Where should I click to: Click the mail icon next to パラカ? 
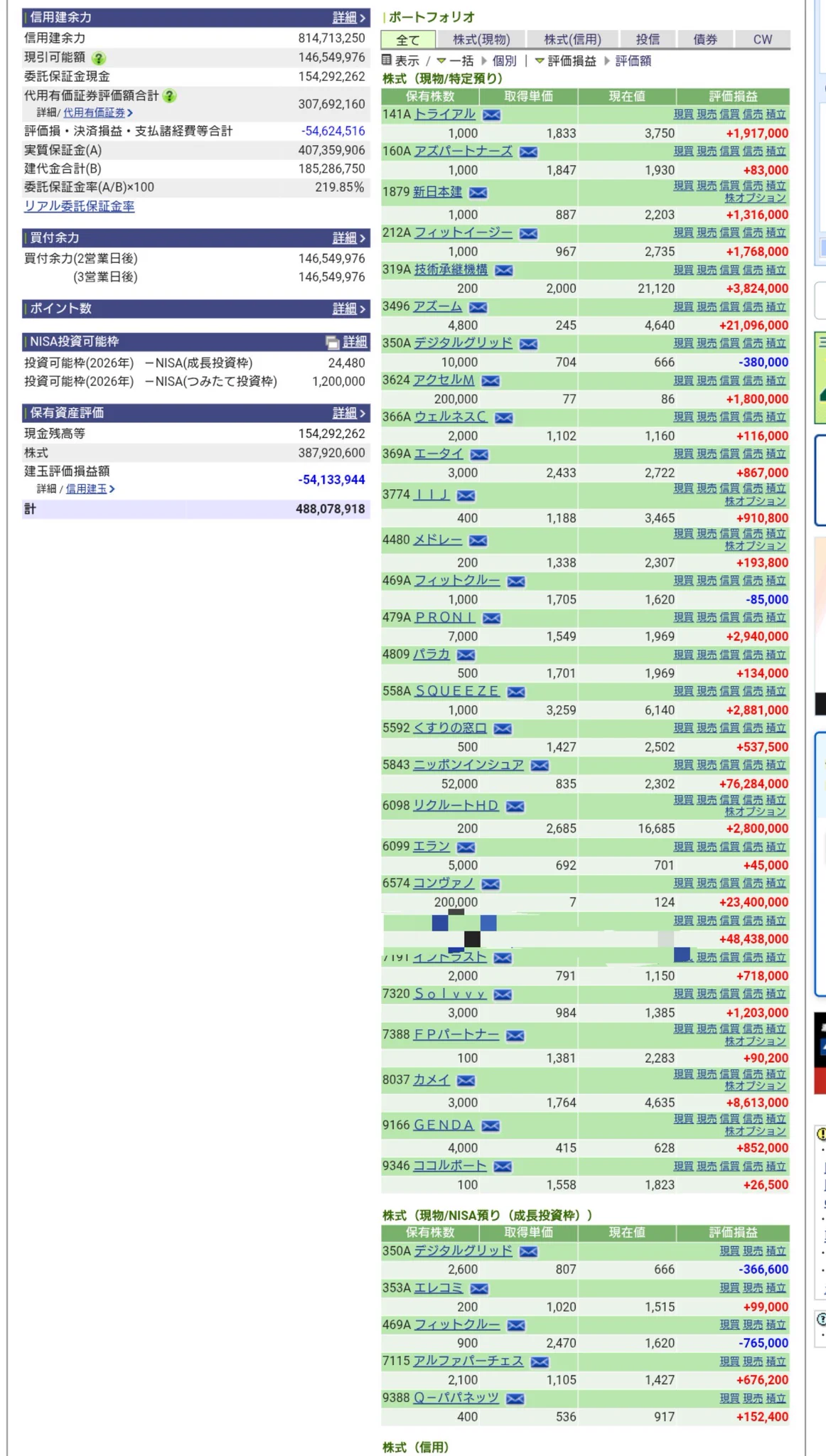click(466, 655)
